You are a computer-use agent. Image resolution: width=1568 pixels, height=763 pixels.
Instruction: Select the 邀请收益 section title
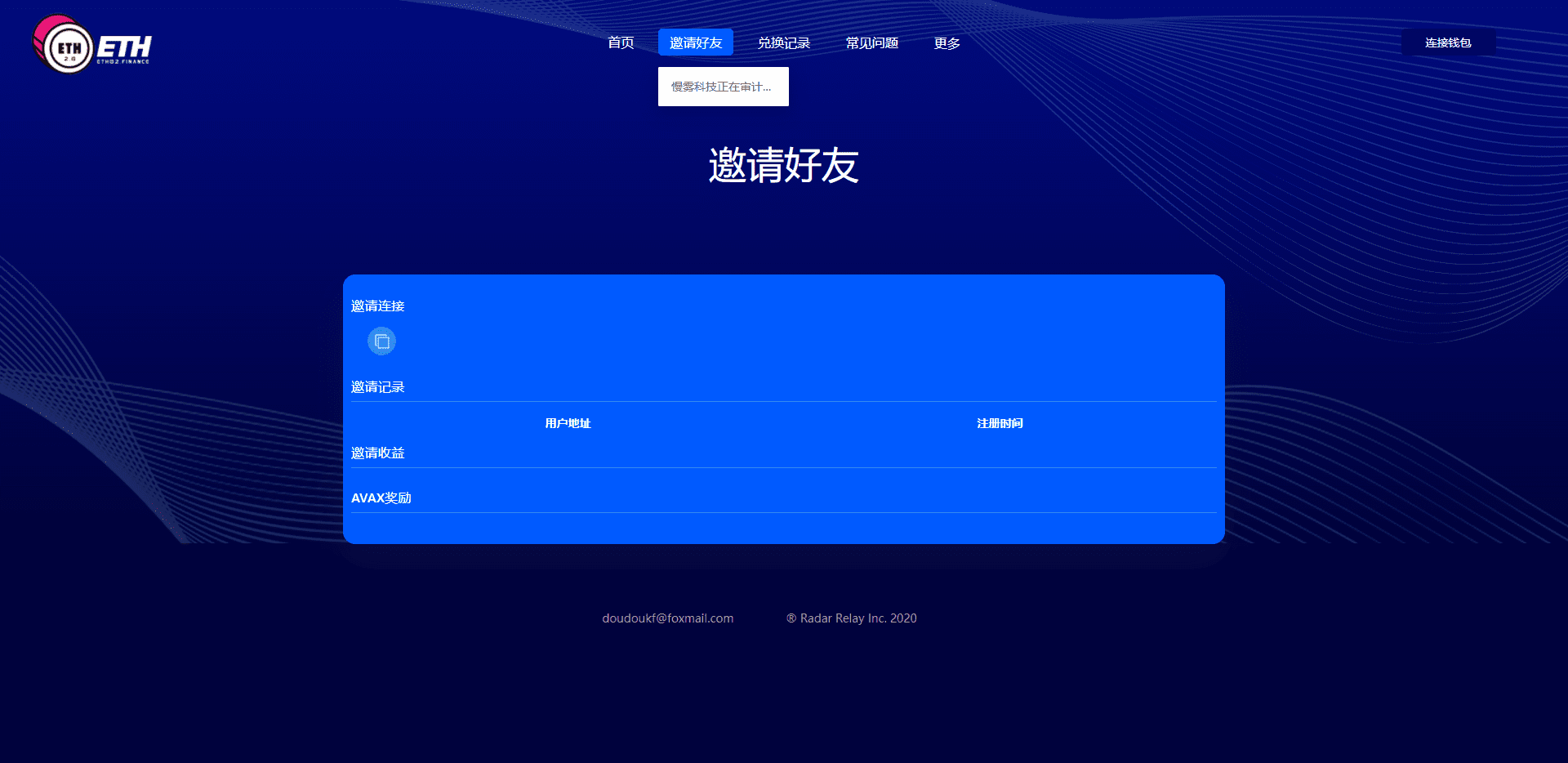click(x=377, y=453)
